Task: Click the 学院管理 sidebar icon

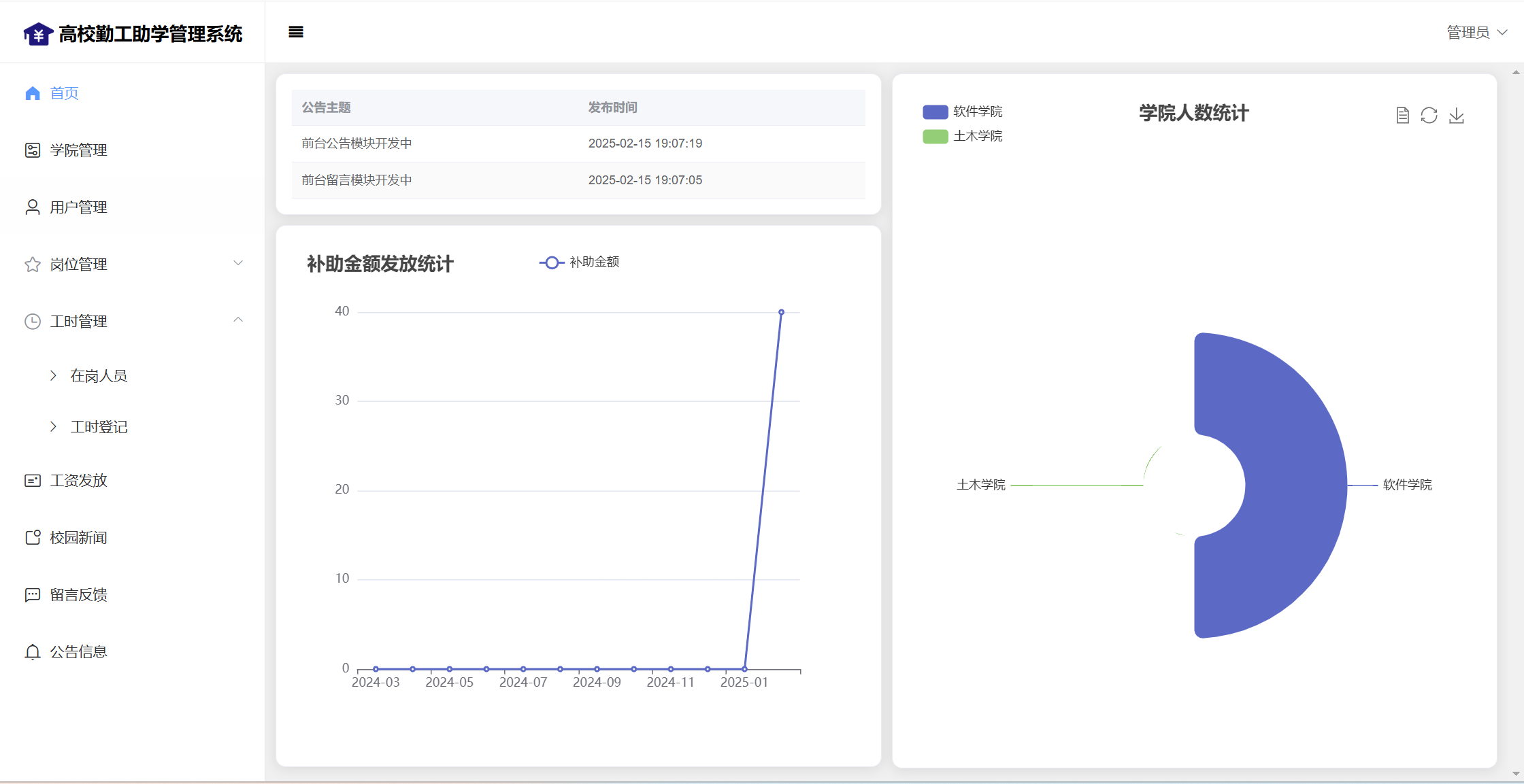Action: 33,150
